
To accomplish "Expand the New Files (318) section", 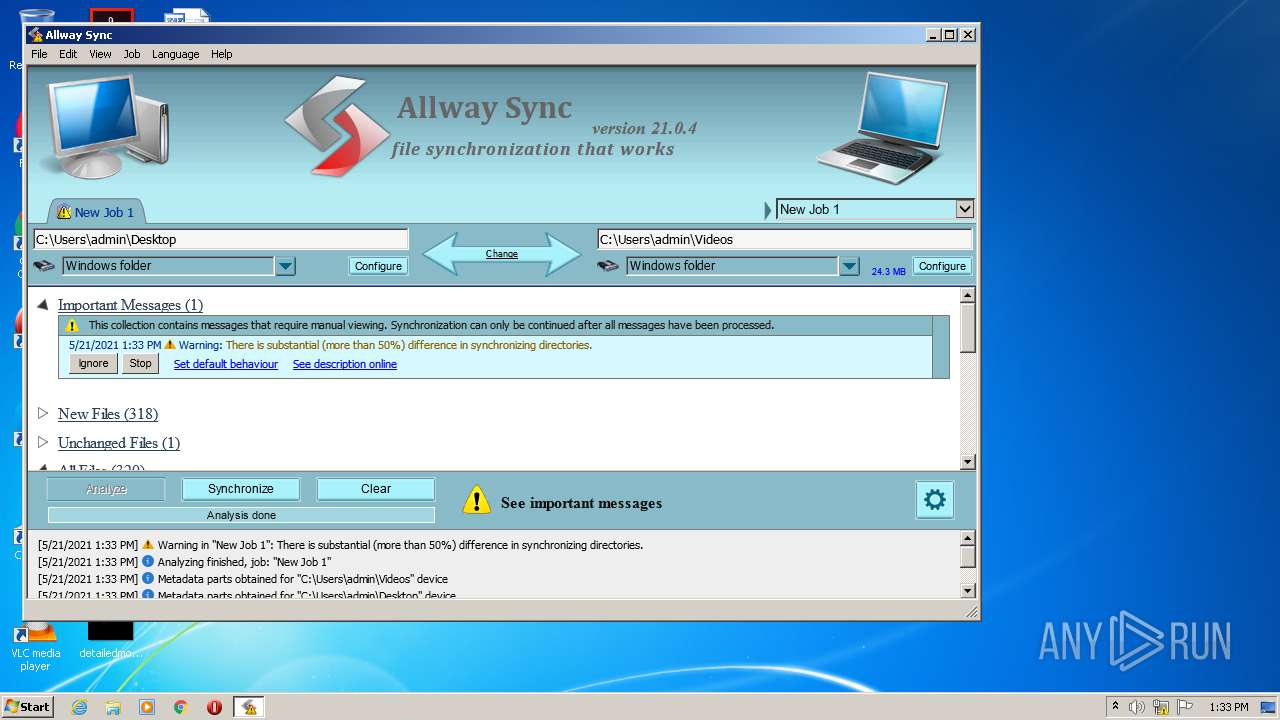I will 43,413.
